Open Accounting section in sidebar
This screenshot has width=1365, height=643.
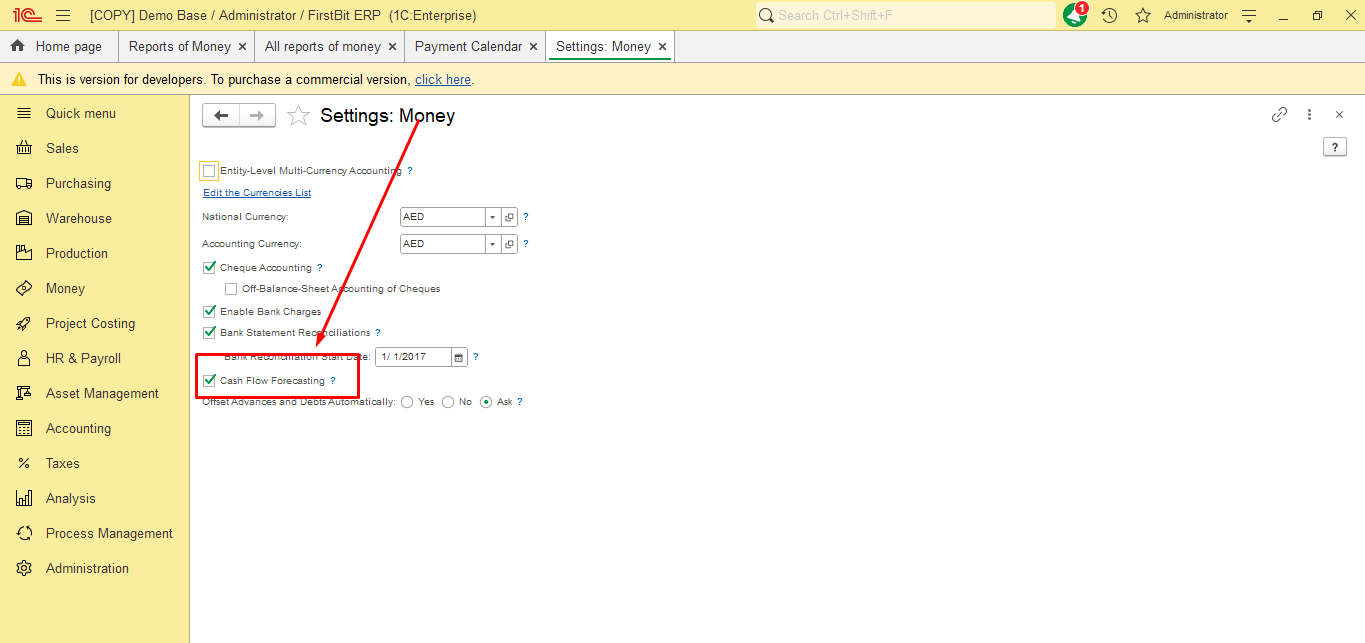[78, 428]
